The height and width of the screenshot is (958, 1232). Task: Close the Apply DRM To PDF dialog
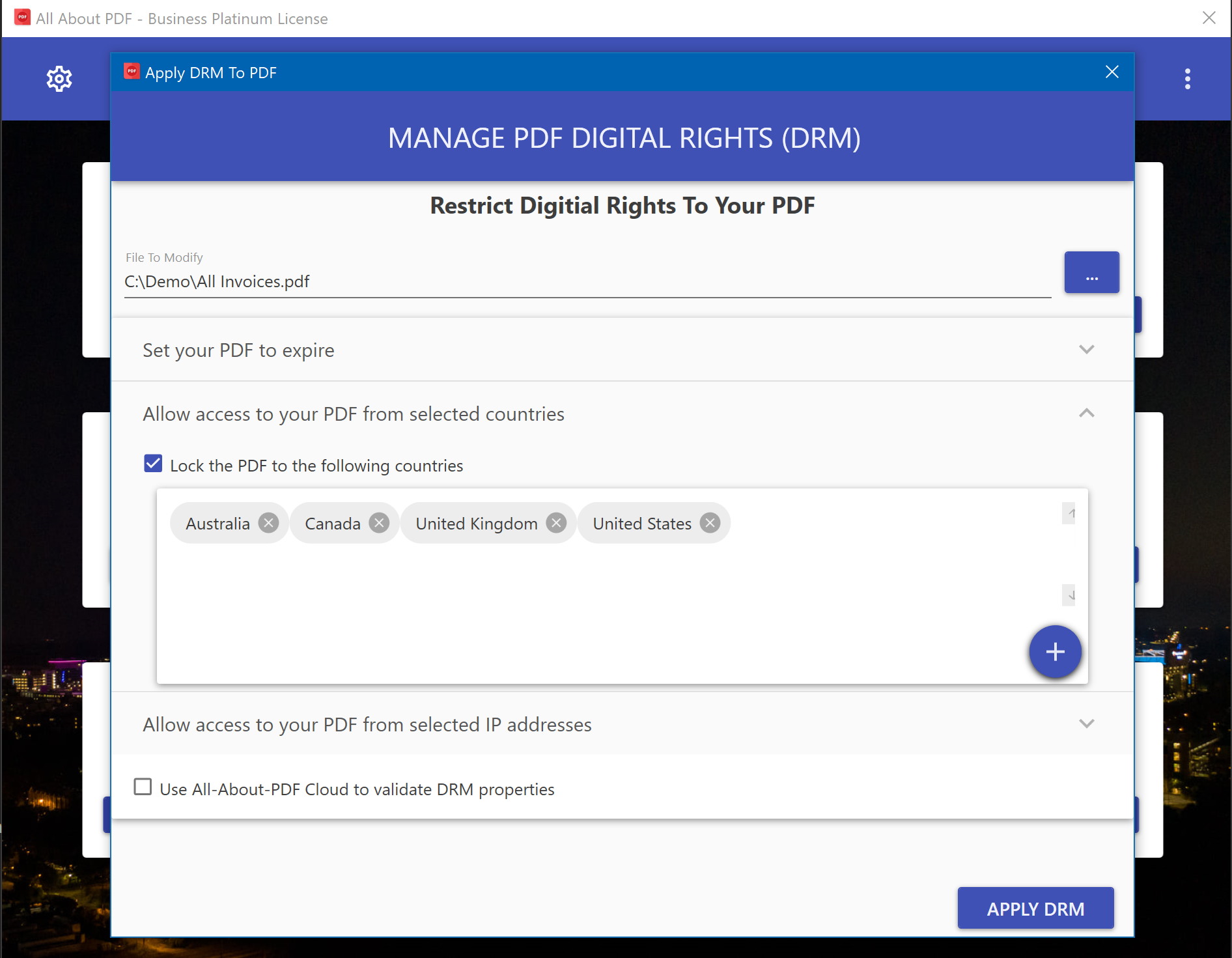pos(1112,72)
